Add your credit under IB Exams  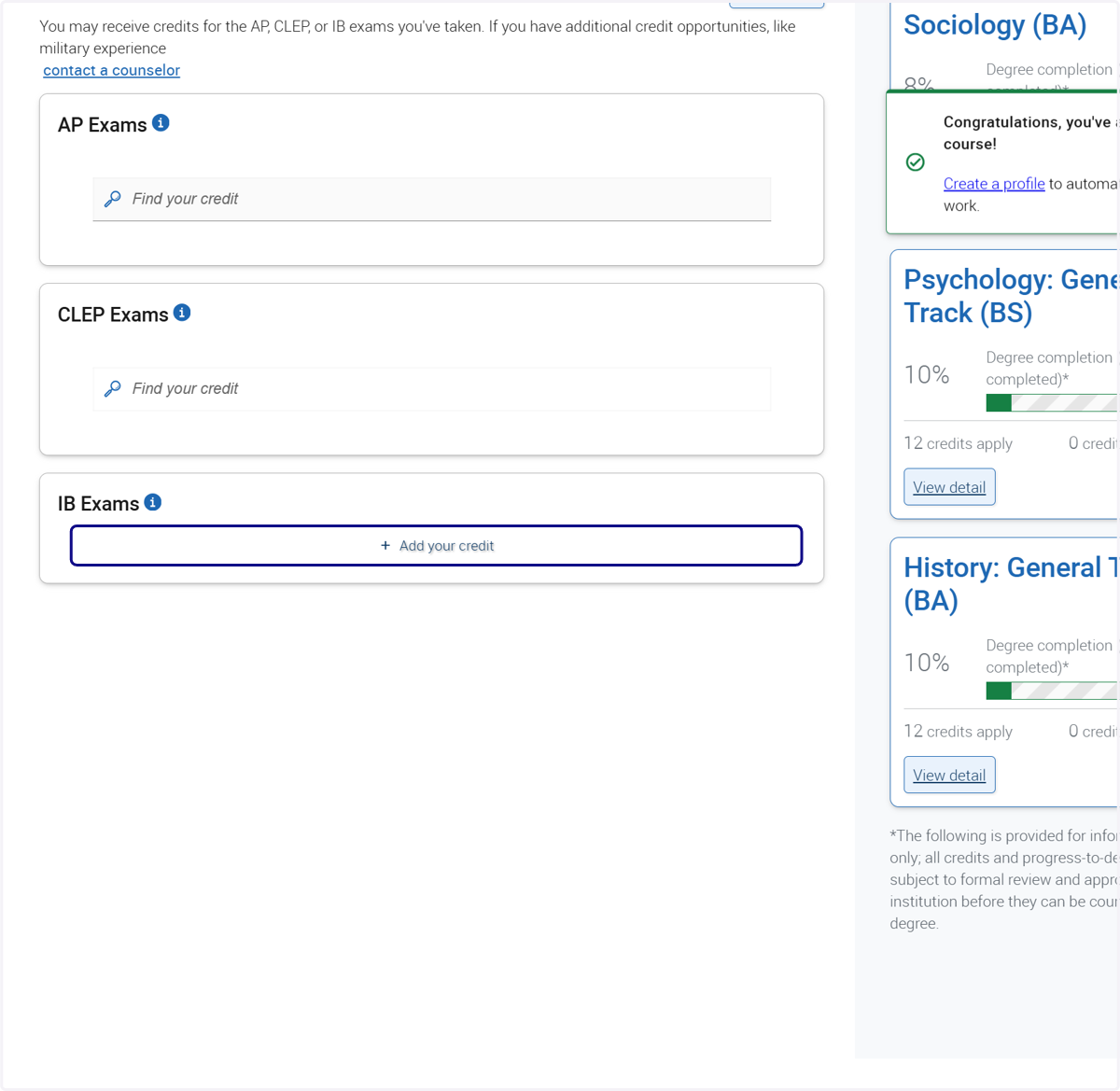point(436,546)
